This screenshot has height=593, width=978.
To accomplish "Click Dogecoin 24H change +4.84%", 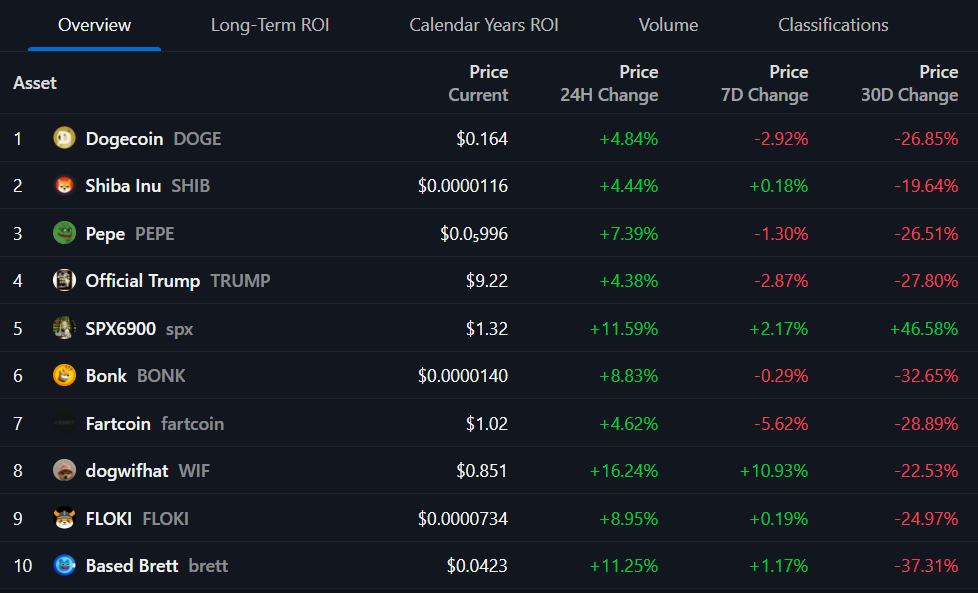I will point(628,138).
